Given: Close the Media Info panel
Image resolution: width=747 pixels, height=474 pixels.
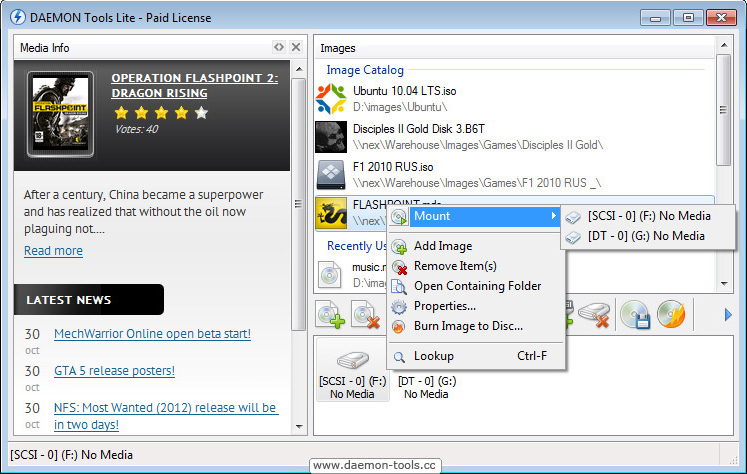Looking at the screenshot, I should [296, 47].
